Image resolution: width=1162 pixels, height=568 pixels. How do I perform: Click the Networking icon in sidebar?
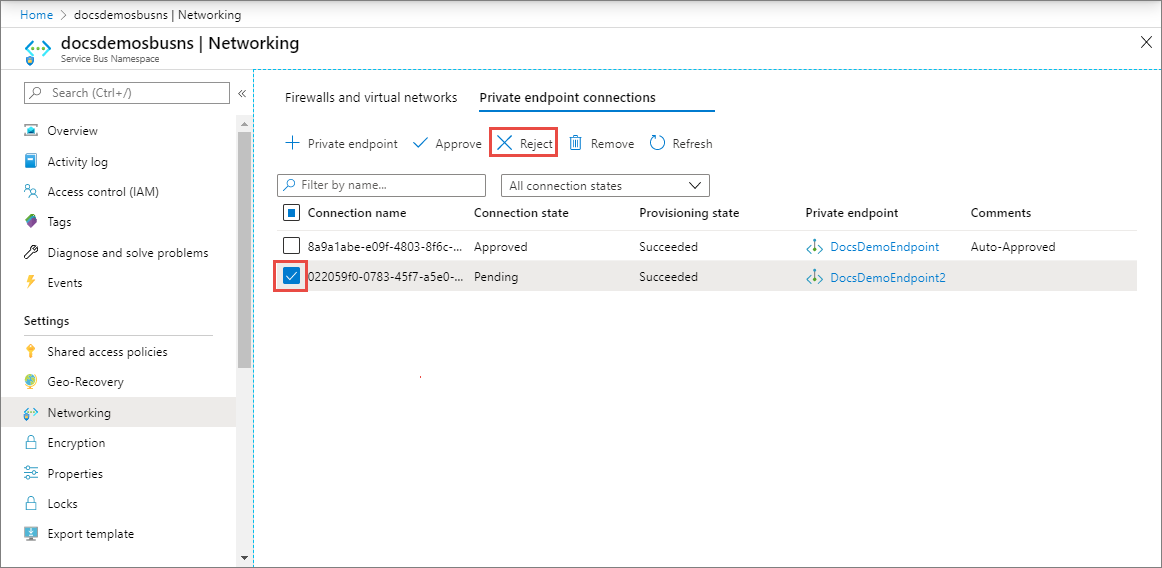pos(30,412)
